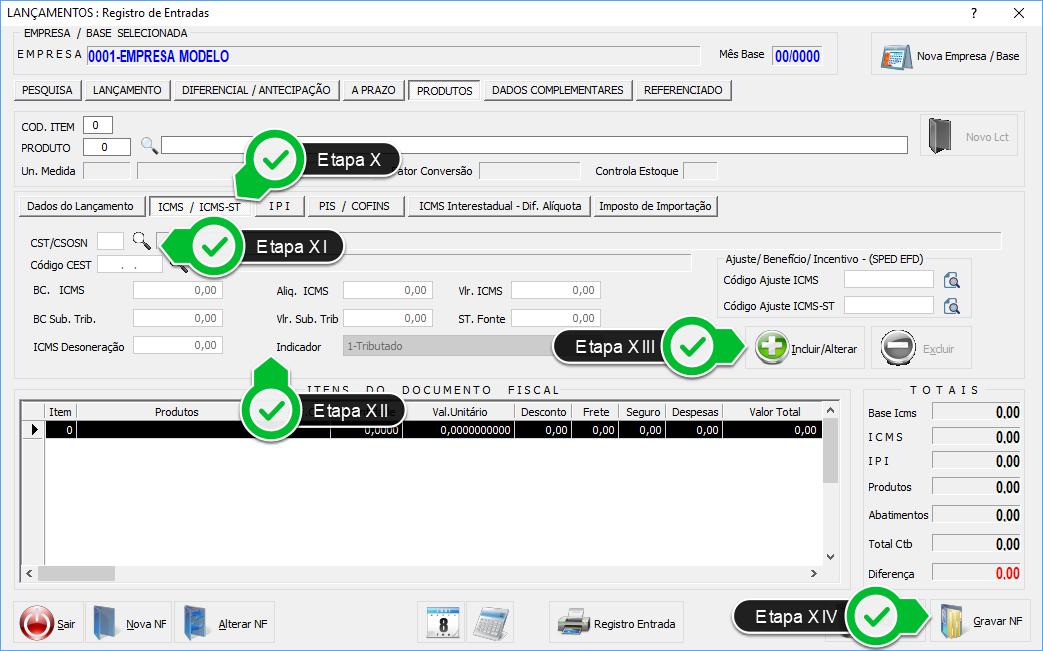Screen dimensions: 1043x651
Task: Open the calculator icon button
Action: 490,623
